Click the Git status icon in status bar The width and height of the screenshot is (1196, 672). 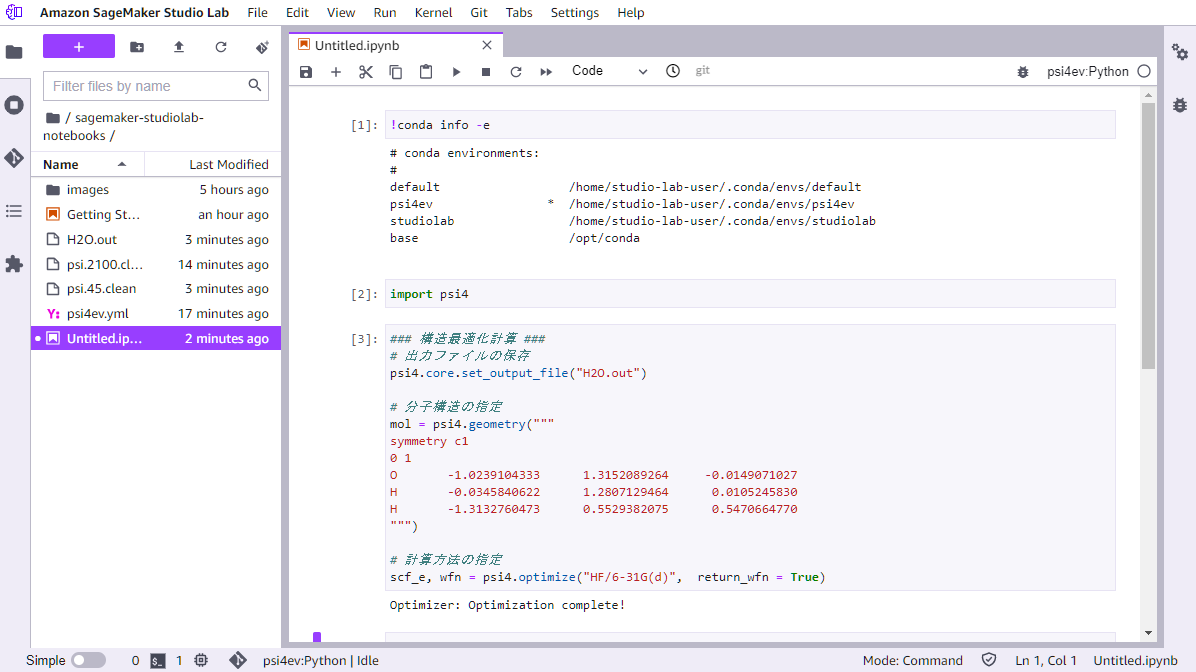[238, 661]
